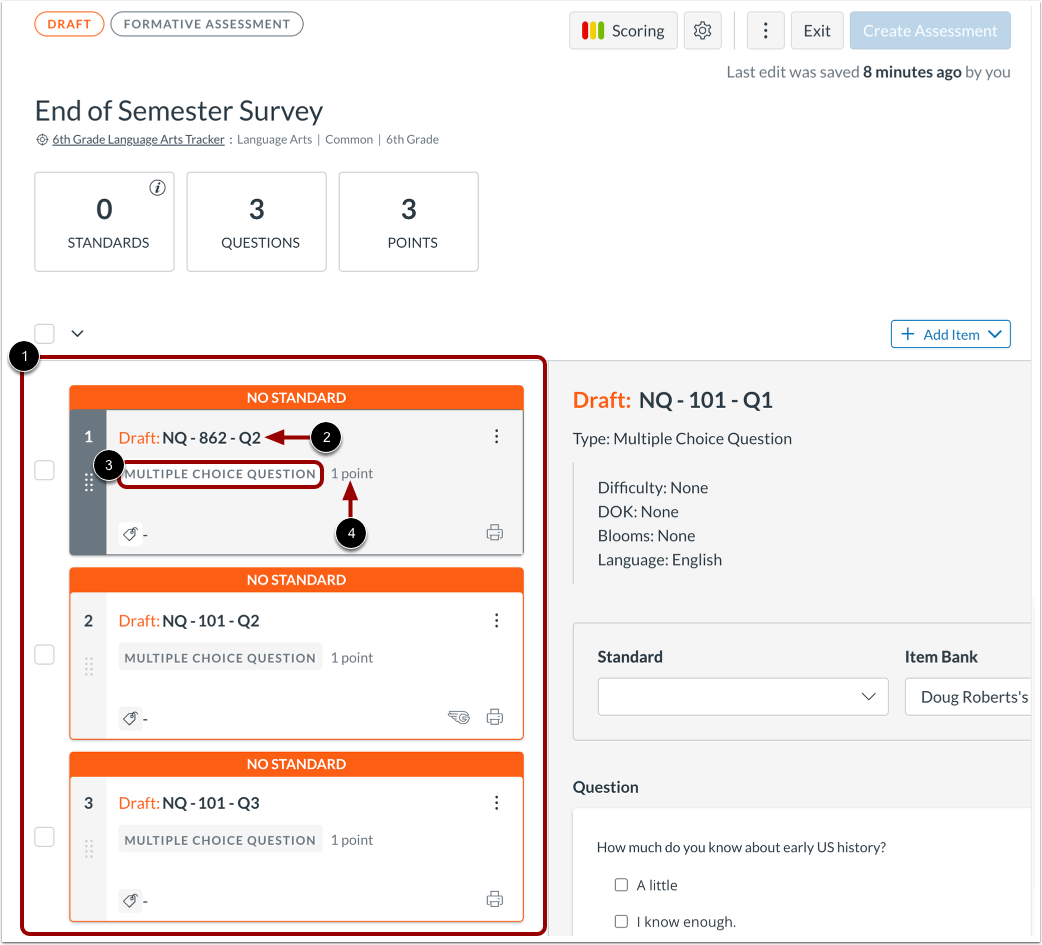1042x945 pixels.
Task: Open the Scoring panel
Action: (x=623, y=30)
